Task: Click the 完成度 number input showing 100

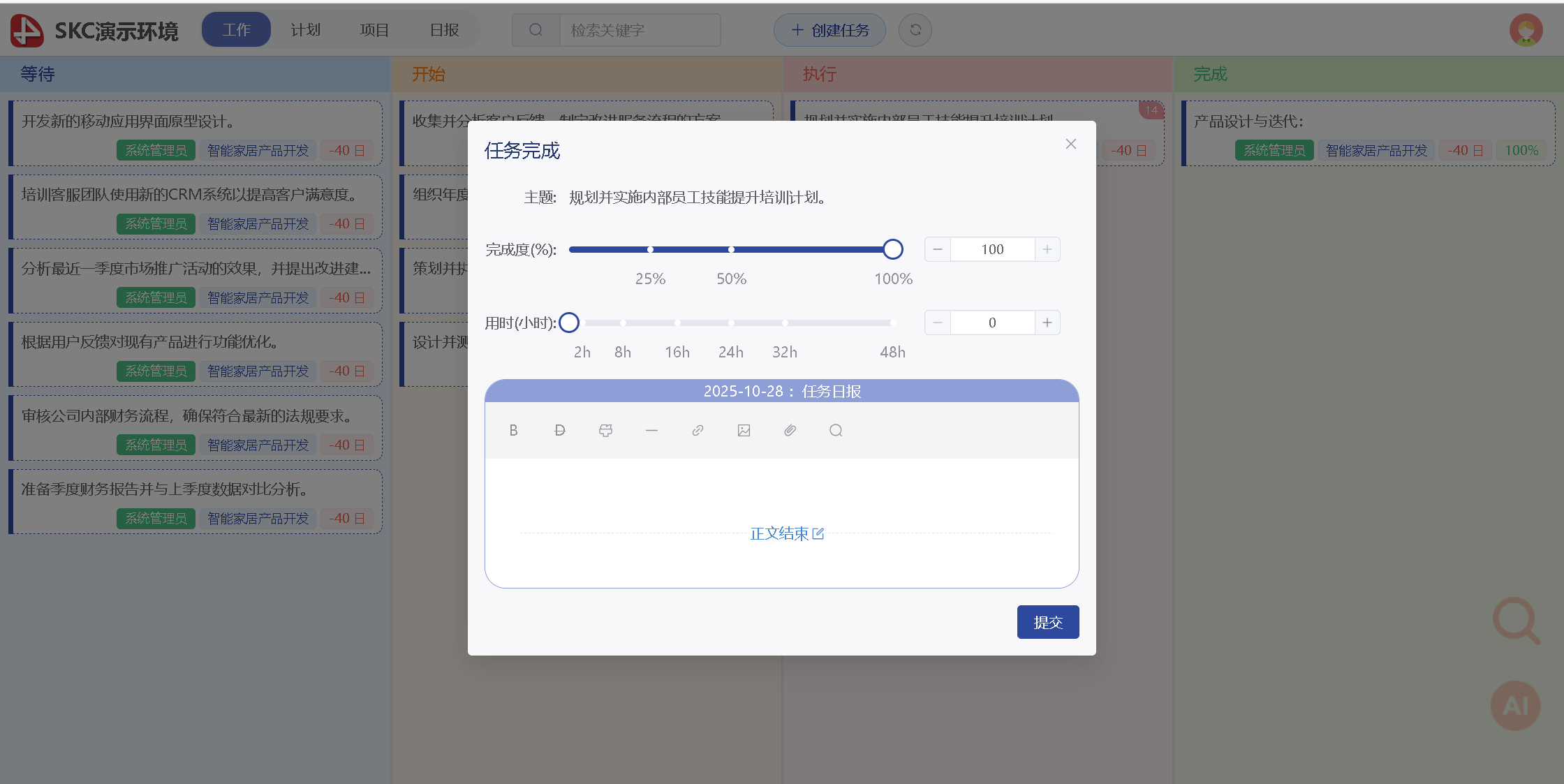Action: (x=992, y=249)
